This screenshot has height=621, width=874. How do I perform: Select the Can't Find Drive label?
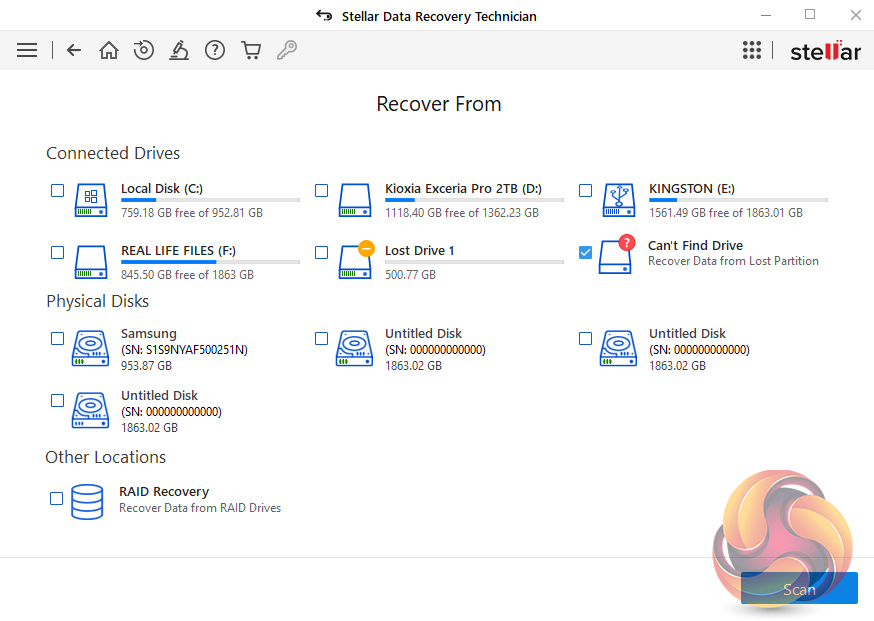point(695,245)
